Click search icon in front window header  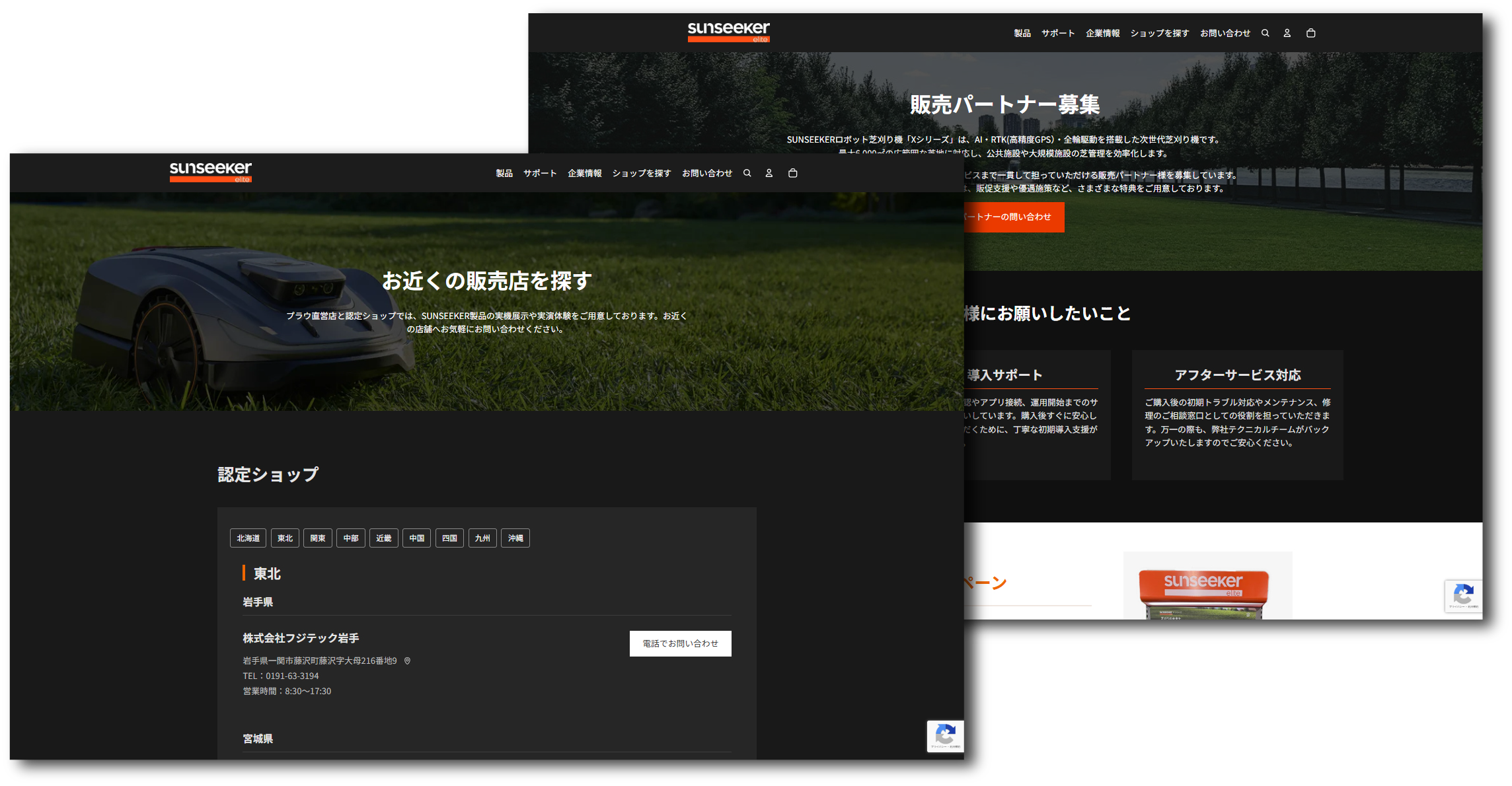pyautogui.click(x=747, y=173)
